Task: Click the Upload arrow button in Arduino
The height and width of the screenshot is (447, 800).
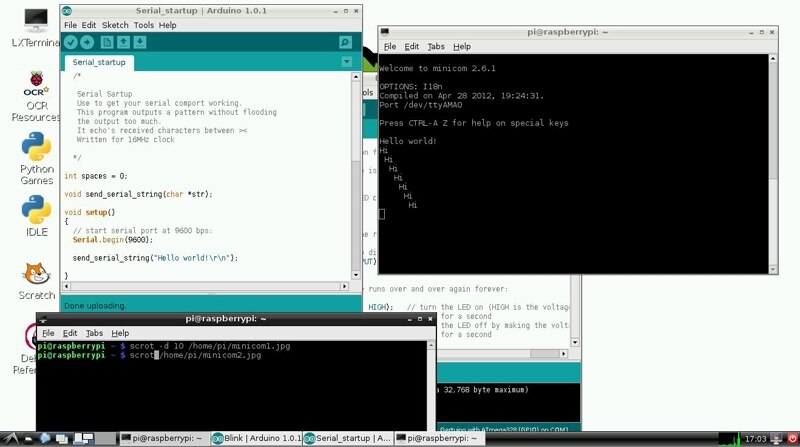Action: [x=87, y=42]
